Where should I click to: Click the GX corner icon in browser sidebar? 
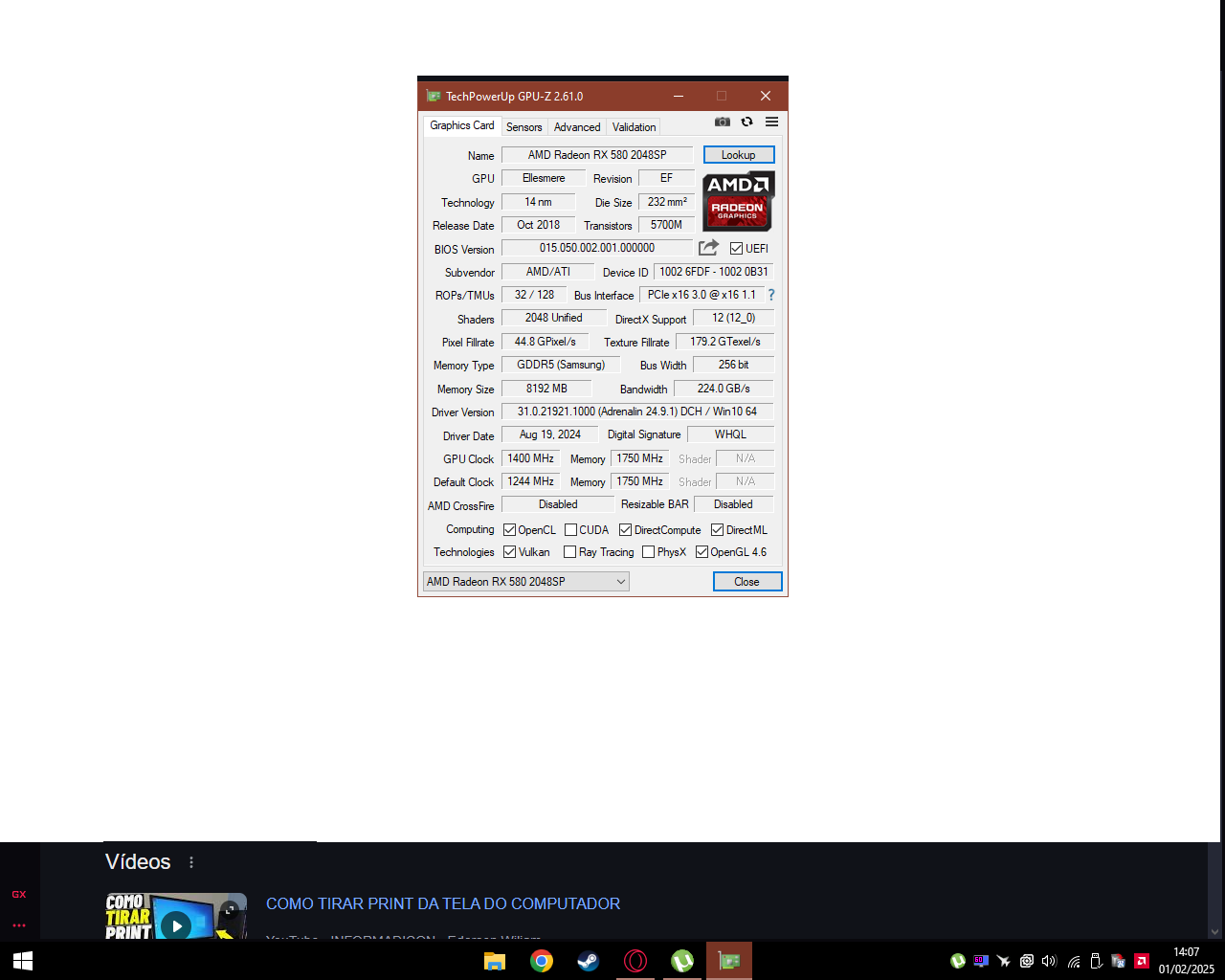point(19,894)
